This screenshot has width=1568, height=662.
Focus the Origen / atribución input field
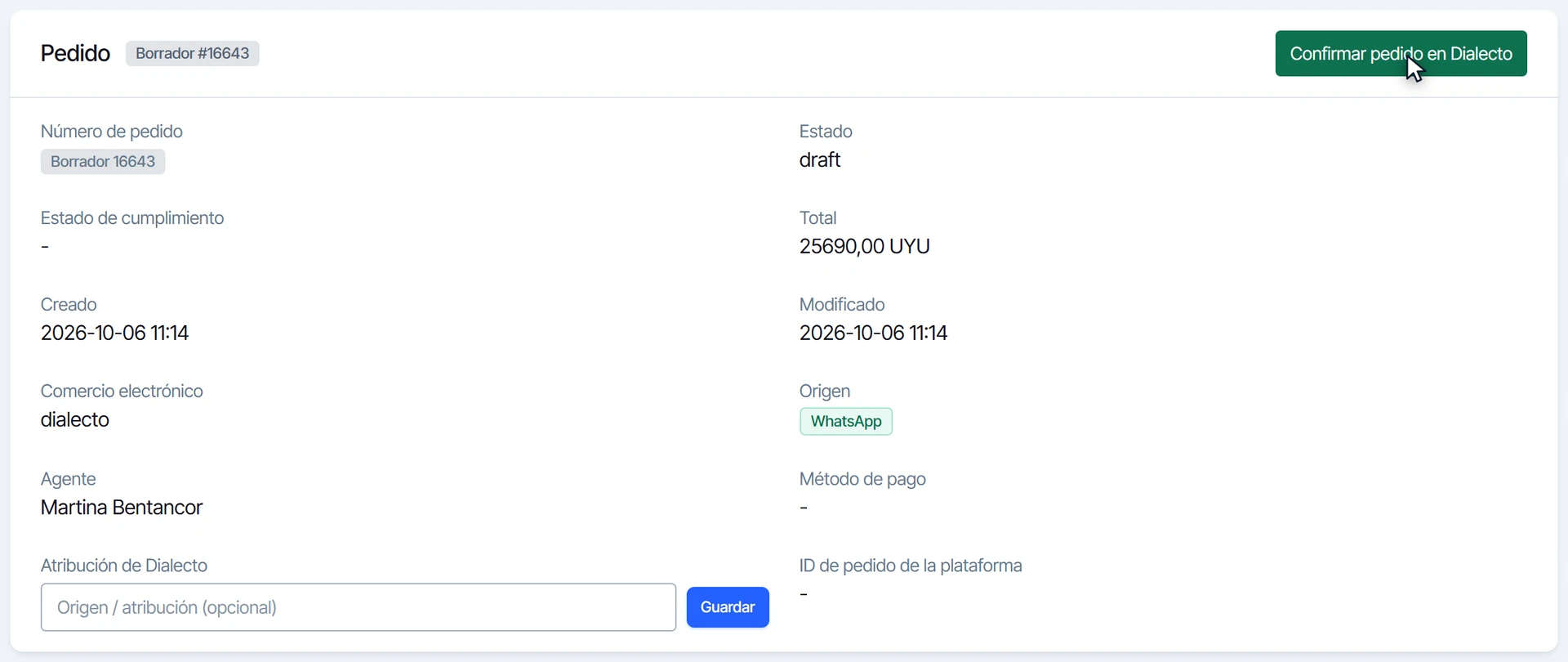click(359, 607)
